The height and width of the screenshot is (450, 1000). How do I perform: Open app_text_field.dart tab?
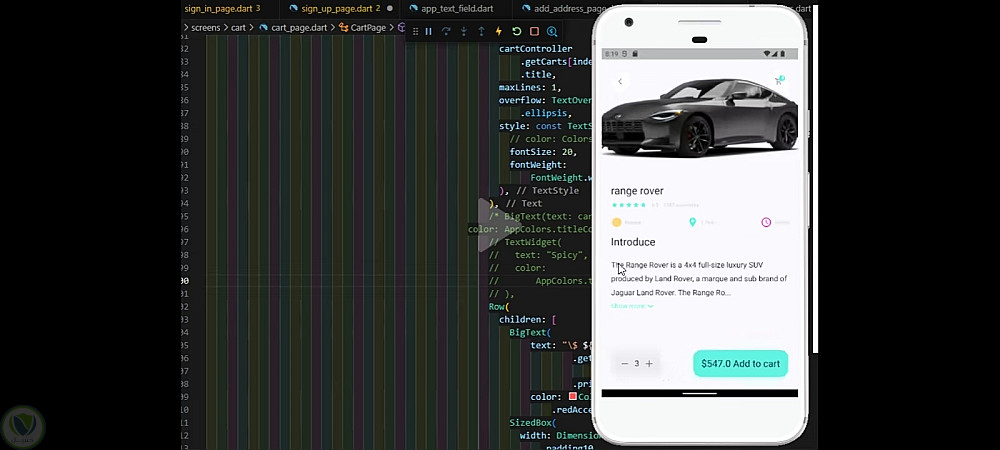pyautogui.click(x=451, y=8)
